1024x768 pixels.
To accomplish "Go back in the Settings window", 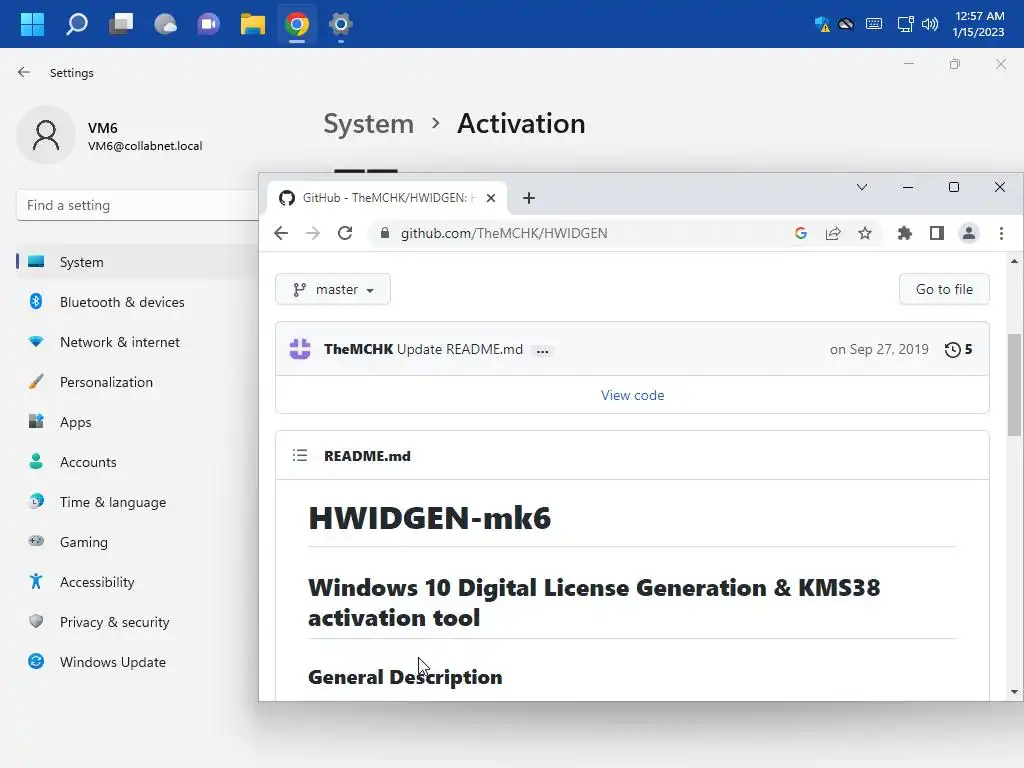I will pyautogui.click(x=24, y=72).
